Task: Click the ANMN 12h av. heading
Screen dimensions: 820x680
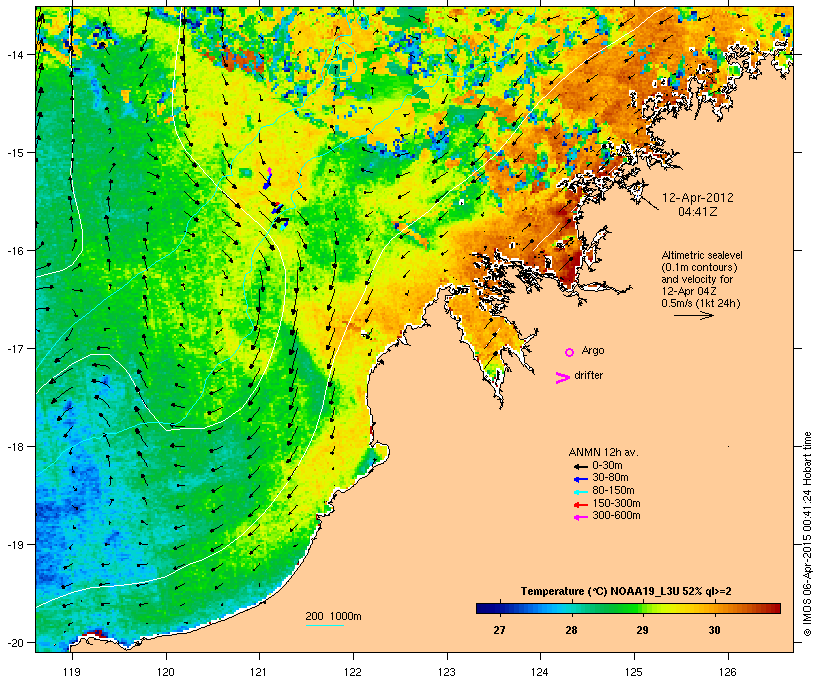Action: point(603,452)
